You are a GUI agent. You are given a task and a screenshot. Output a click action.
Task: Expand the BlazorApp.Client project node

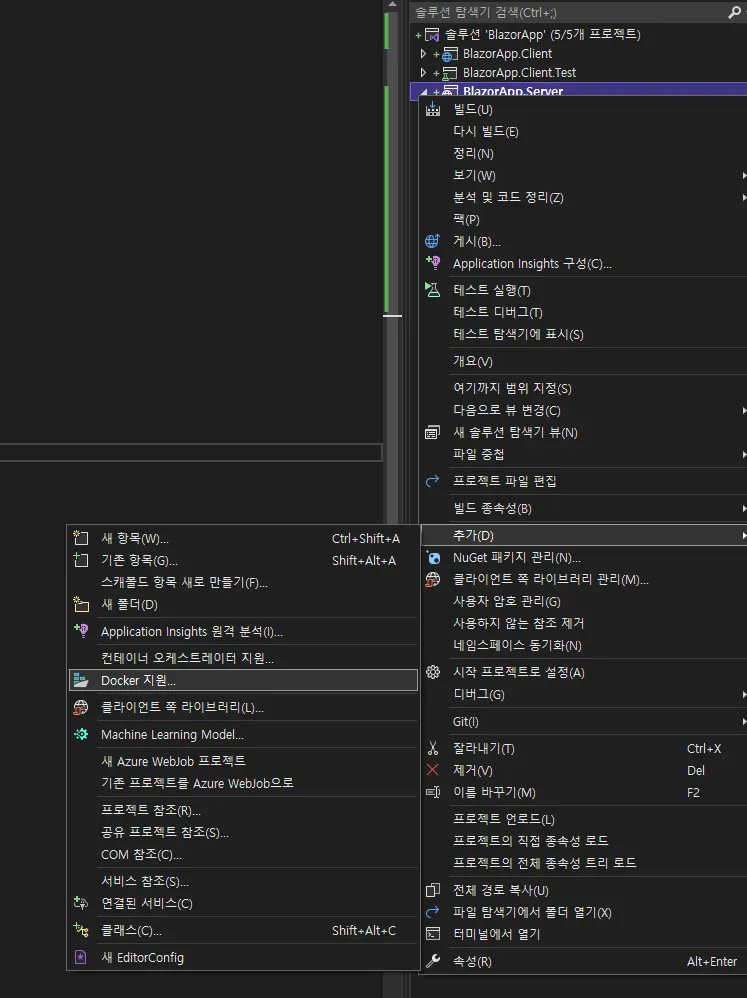coord(424,53)
